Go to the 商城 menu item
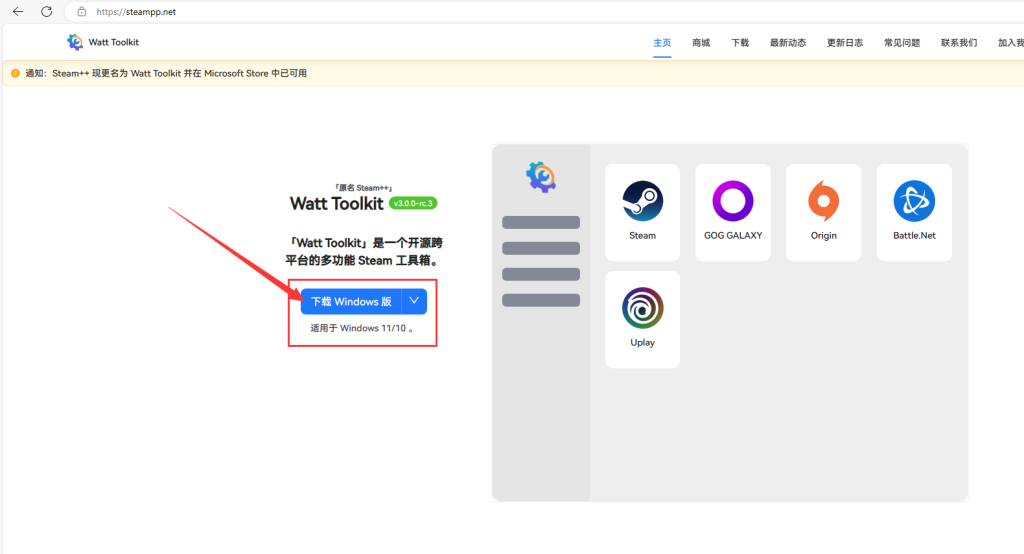1024x554 pixels. click(x=701, y=43)
